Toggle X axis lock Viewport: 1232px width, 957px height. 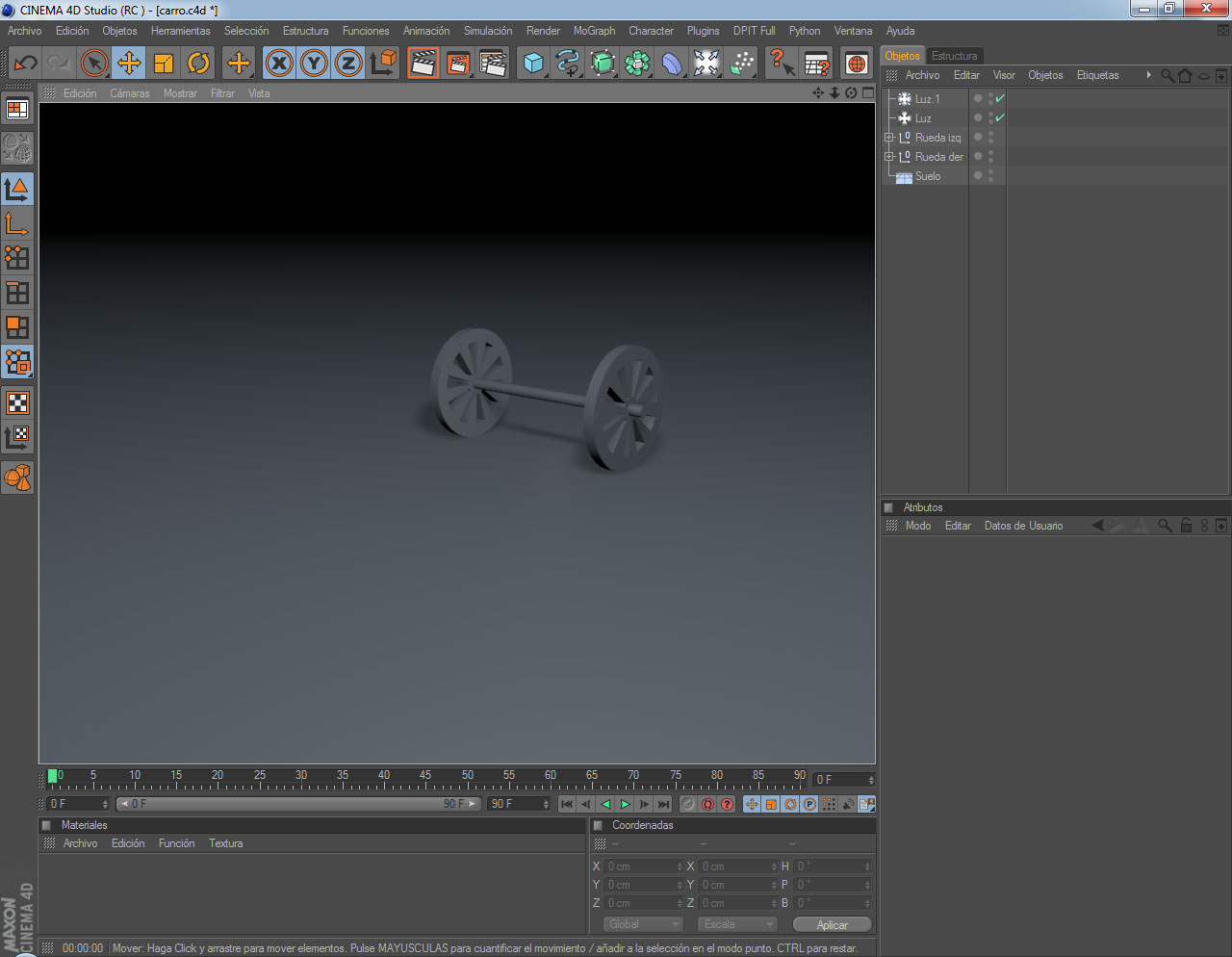click(279, 64)
